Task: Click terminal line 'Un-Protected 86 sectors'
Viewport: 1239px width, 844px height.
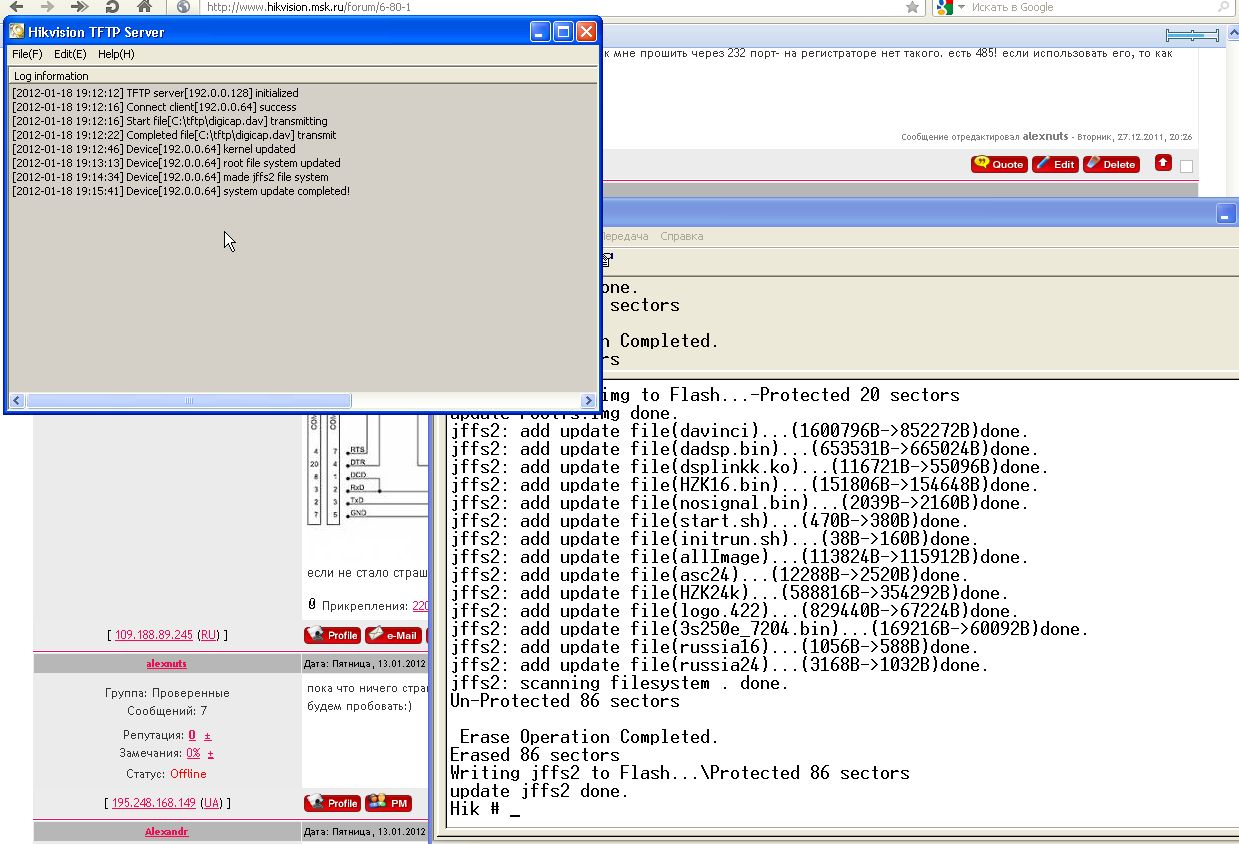Action: (565, 701)
